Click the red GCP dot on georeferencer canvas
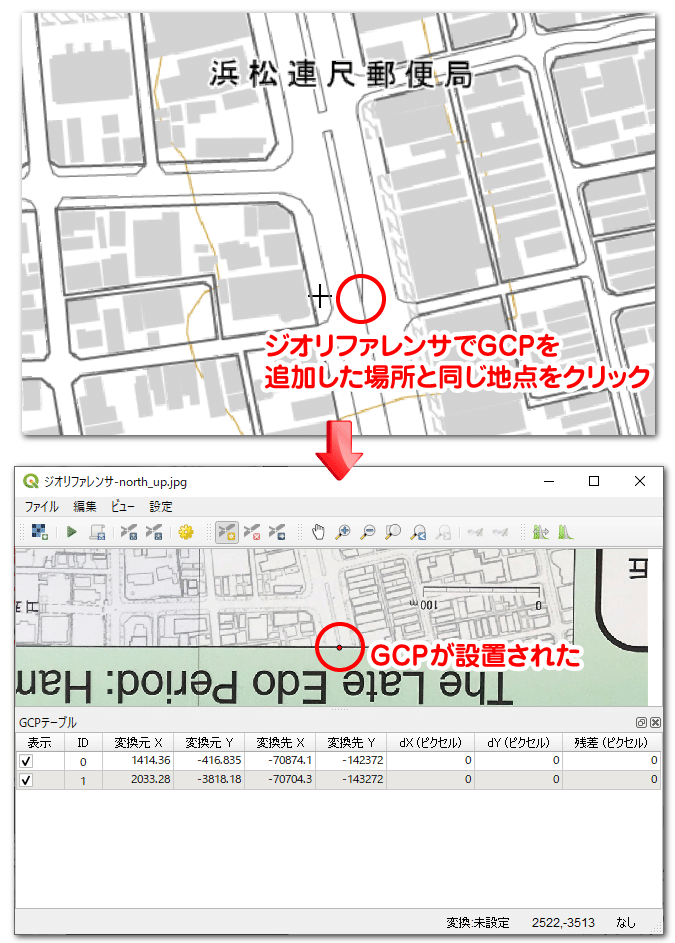This screenshot has width=675, height=943. pos(339,648)
